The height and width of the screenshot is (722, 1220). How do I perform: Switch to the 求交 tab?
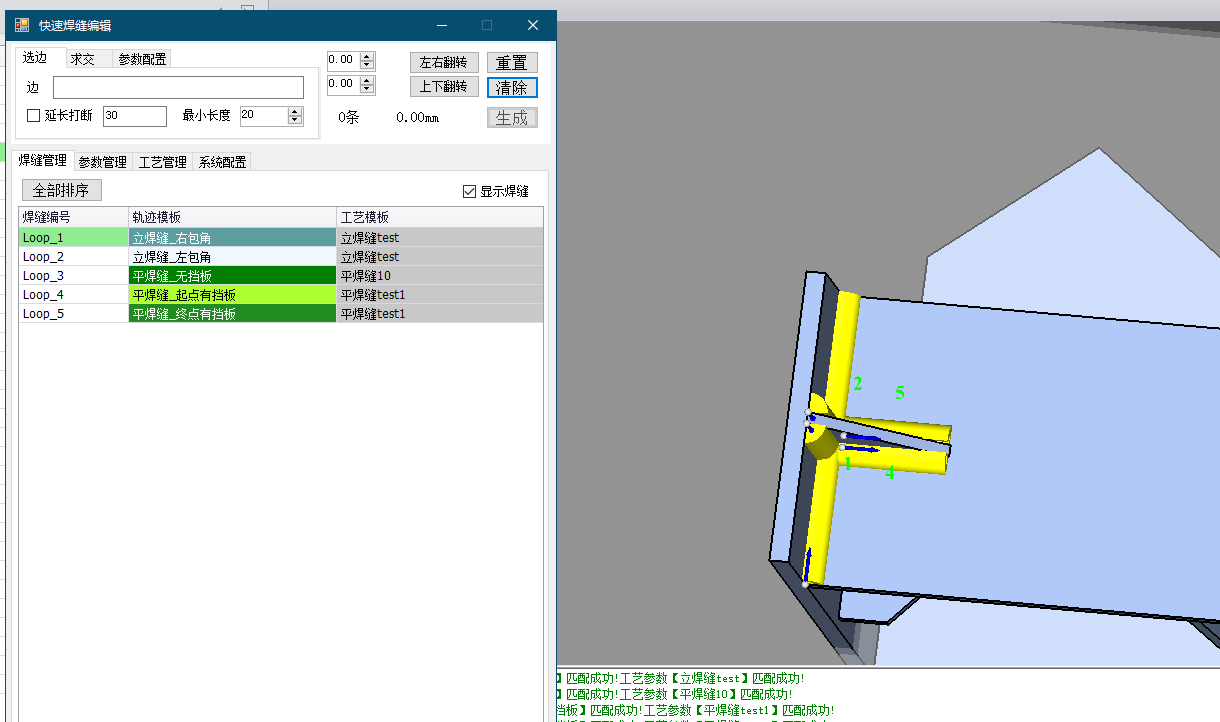[x=83, y=59]
